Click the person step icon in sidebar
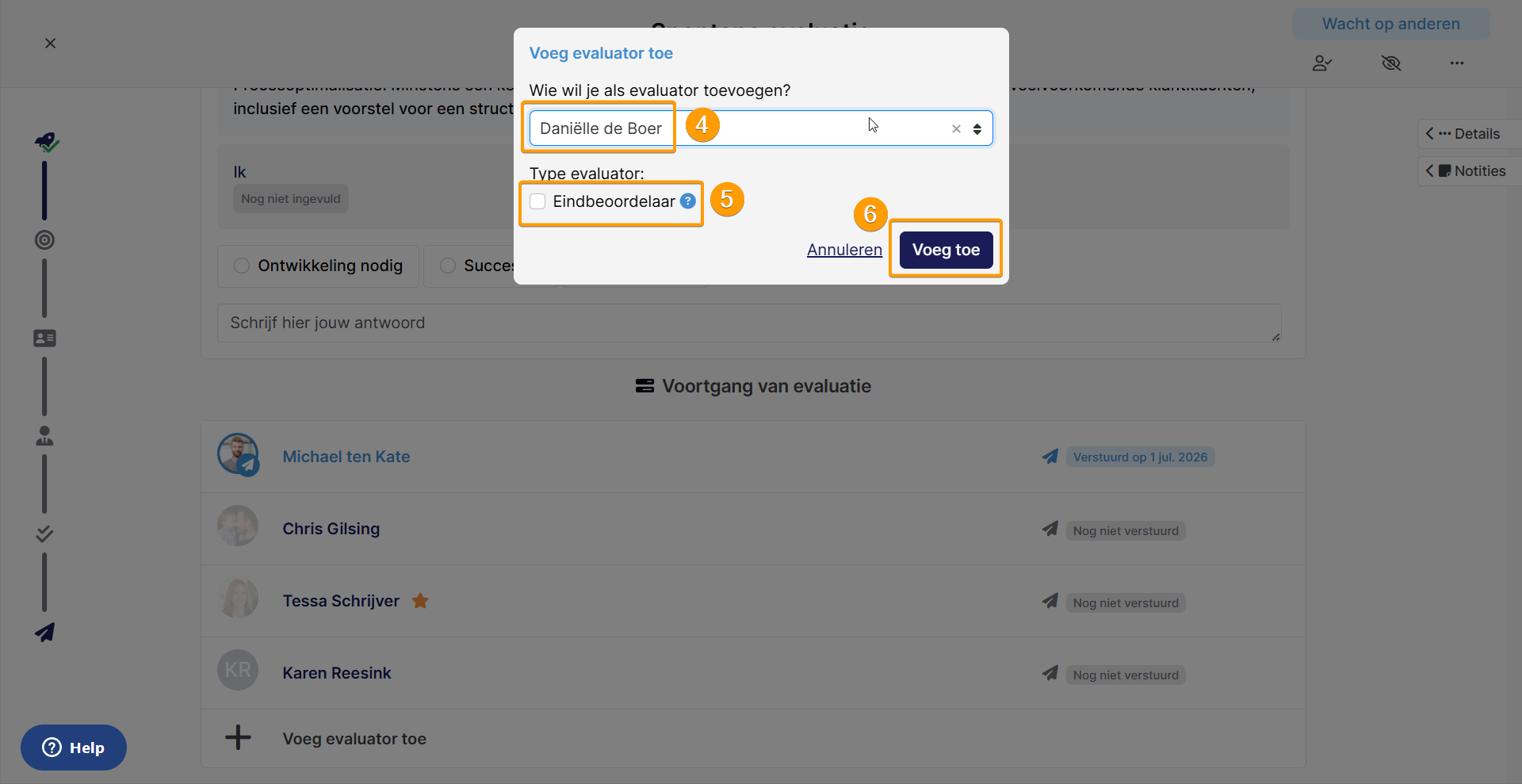The height and width of the screenshot is (784, 1522). tap(44, 436)
